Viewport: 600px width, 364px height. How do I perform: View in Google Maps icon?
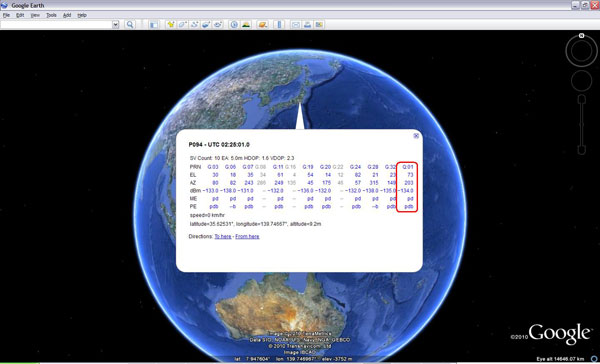319,24
